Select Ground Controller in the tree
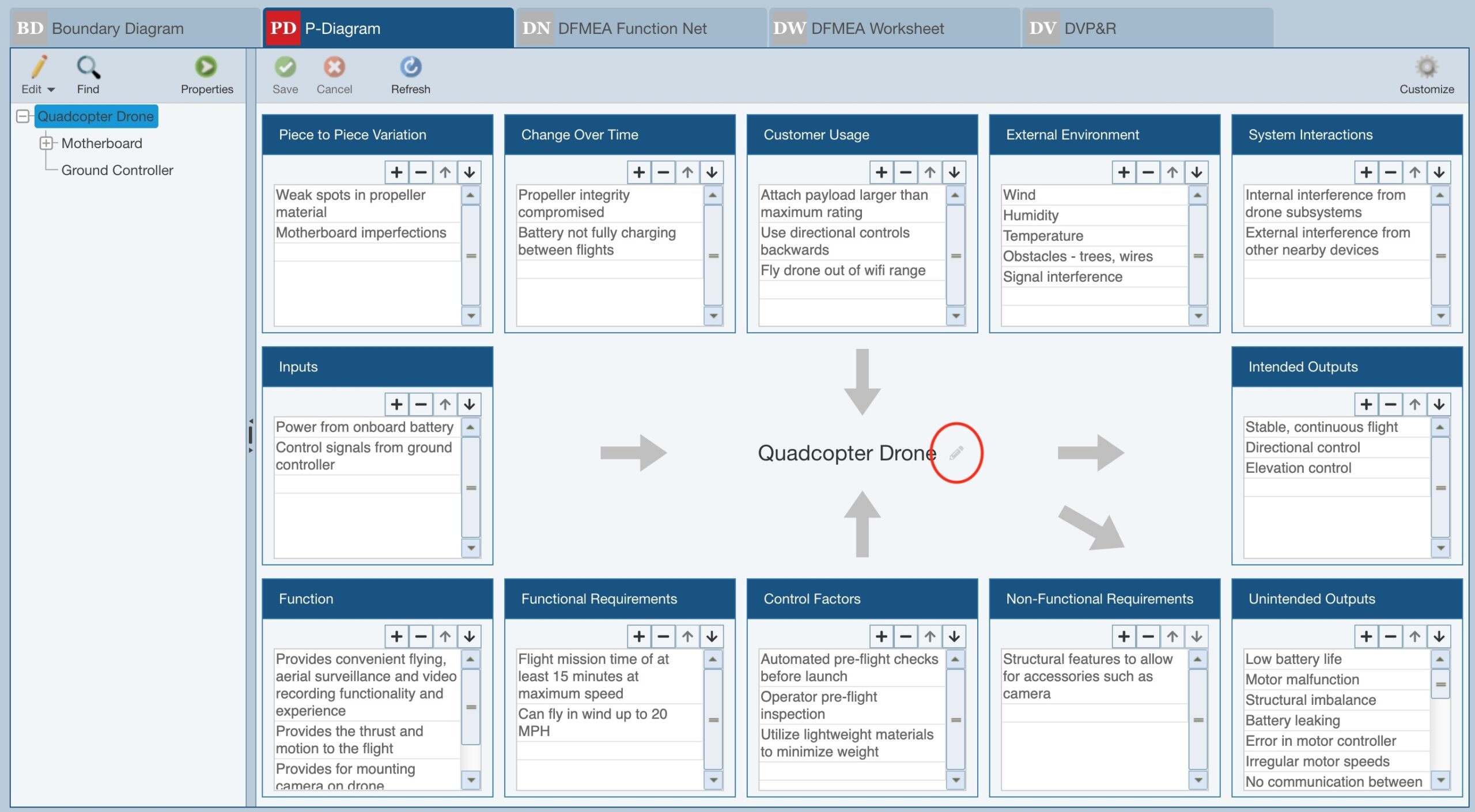 tap(117, 170)
